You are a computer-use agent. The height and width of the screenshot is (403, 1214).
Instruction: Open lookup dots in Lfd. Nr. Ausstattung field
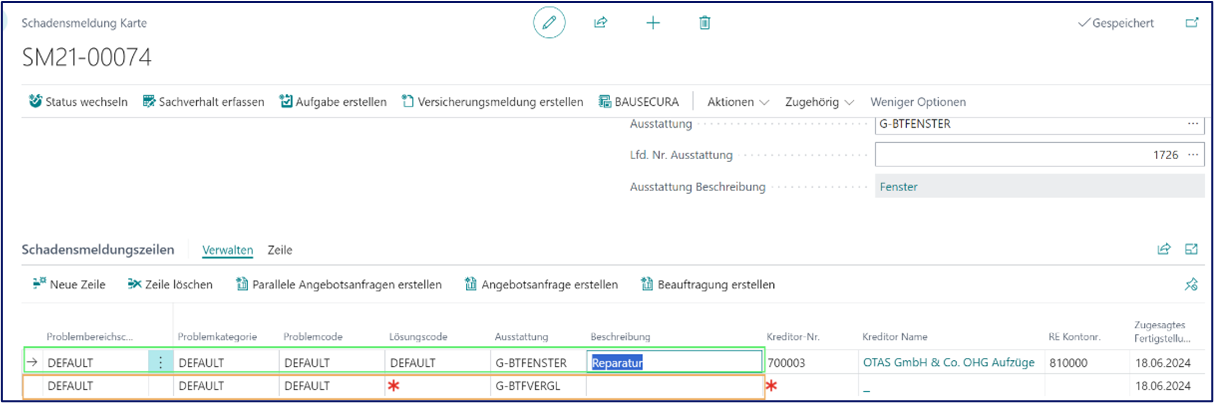click(x=1191, y=155)
